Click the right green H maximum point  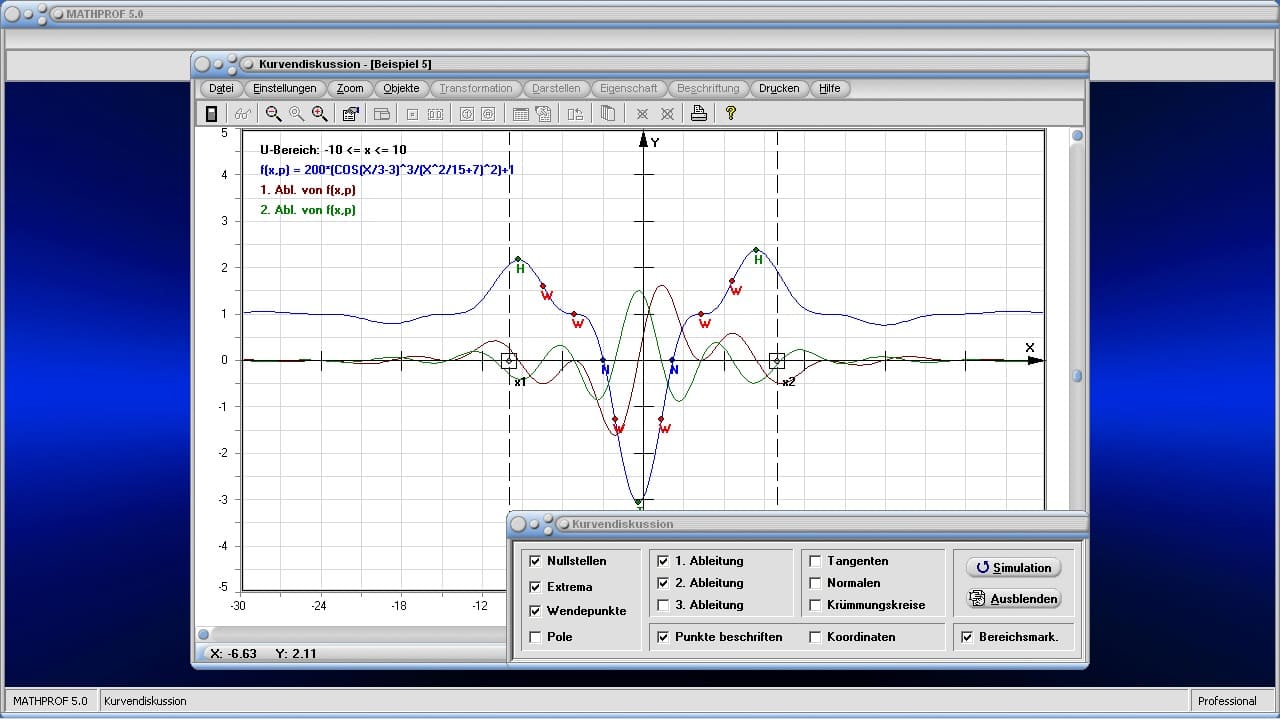click(756, 250)
